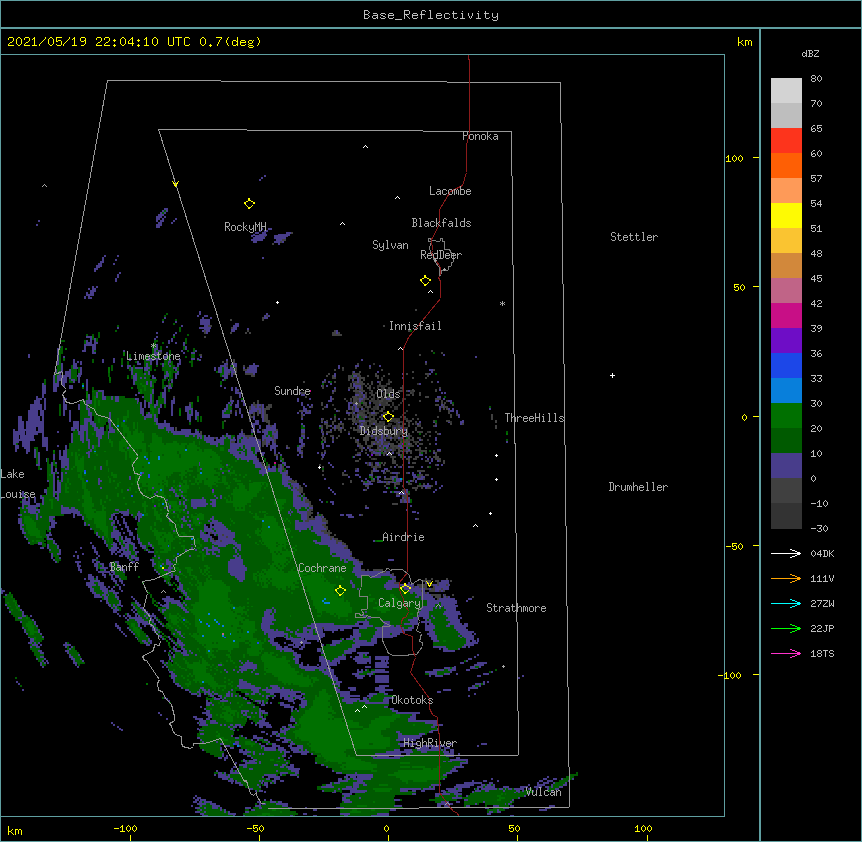This screenshot has height=842, width=862.
Task: Click the Banff town label
Action: (124, 567)
